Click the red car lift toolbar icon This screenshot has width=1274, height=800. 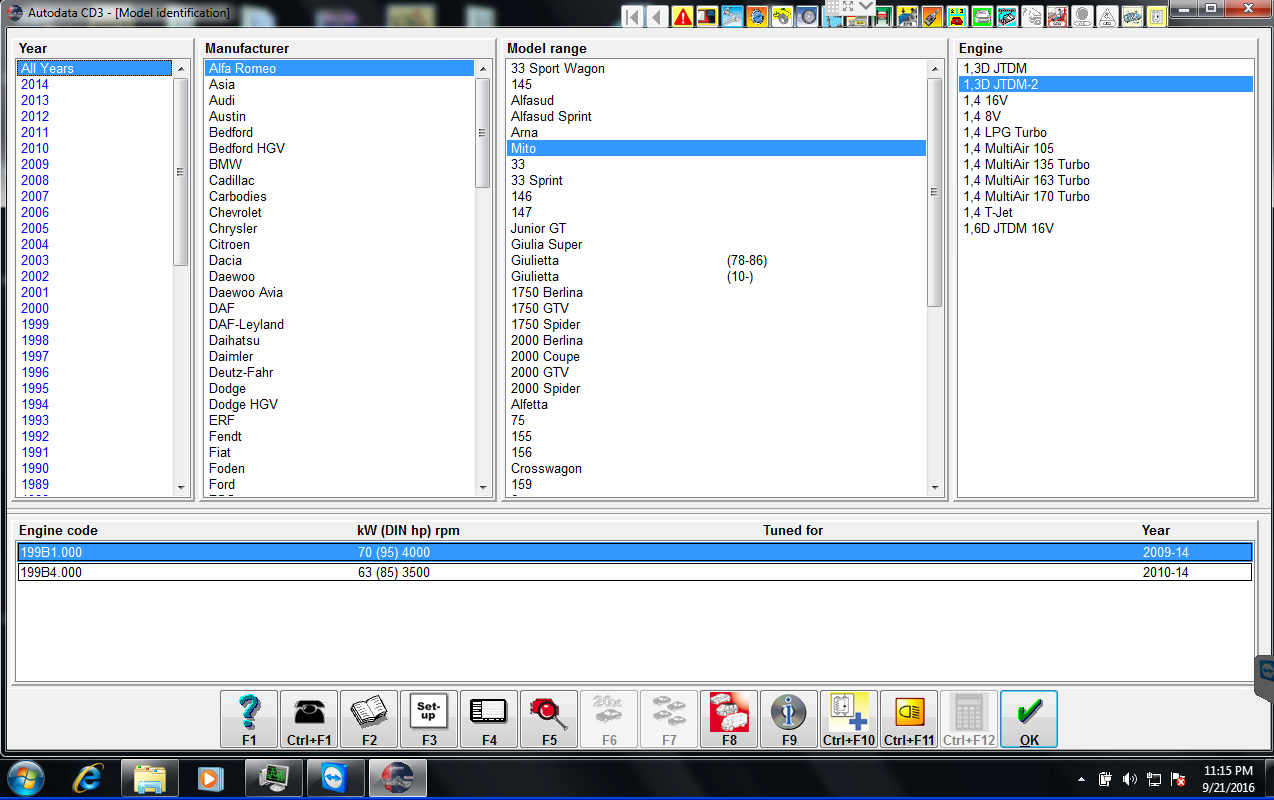[x=883, y=16]
